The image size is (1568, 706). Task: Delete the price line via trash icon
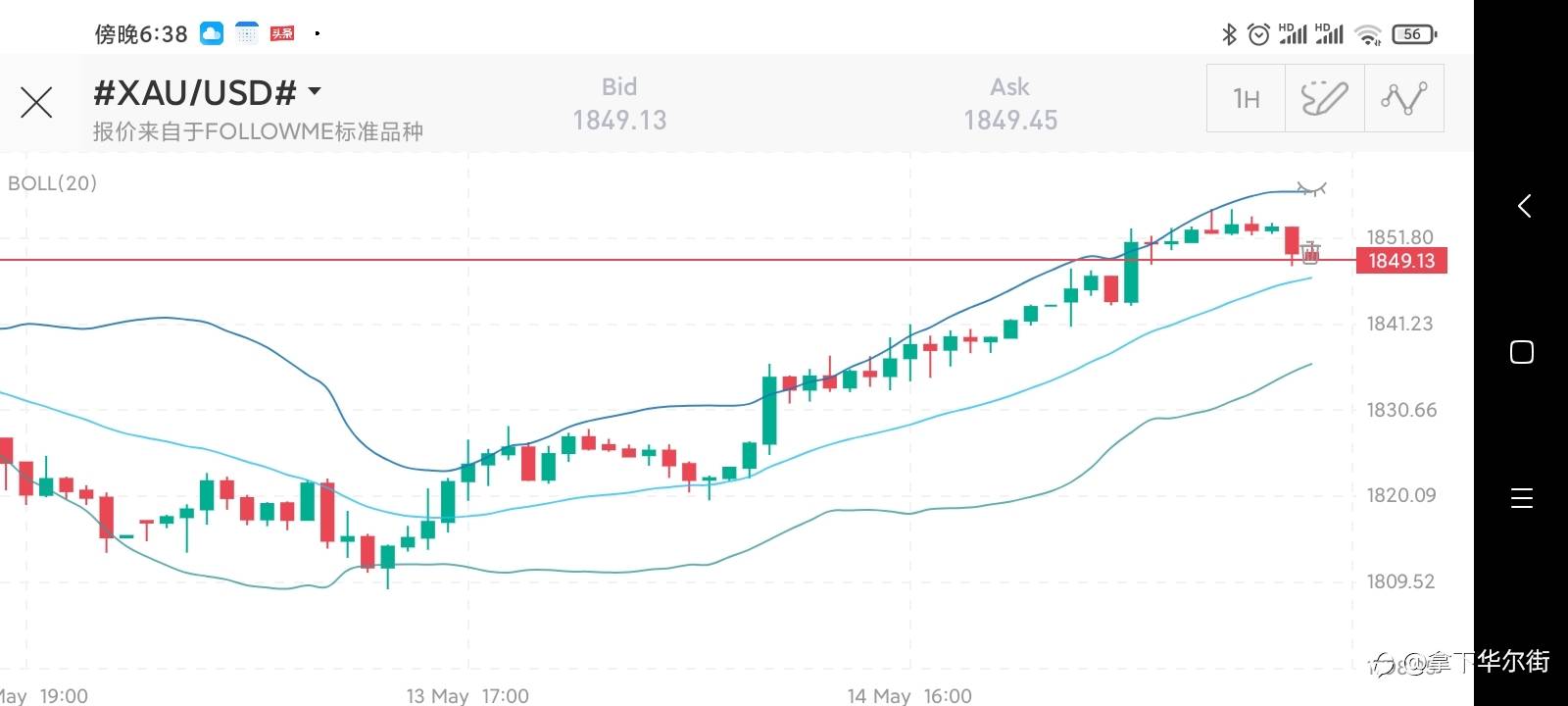[x=1310, y=253]
